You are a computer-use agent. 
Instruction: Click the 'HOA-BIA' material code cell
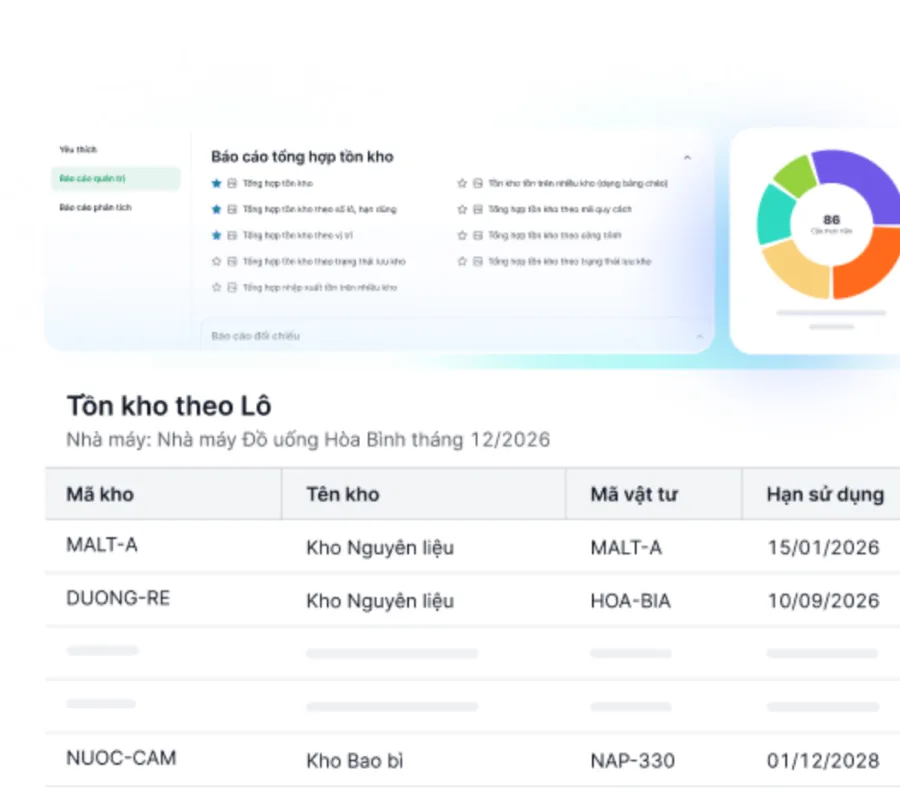[630, 601]
